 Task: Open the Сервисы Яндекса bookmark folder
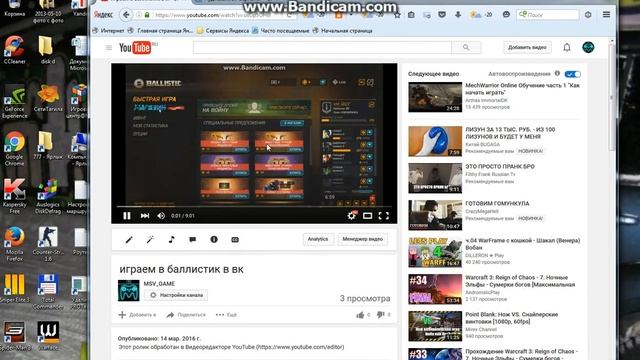pyautogui.click(x=223, y=31)
